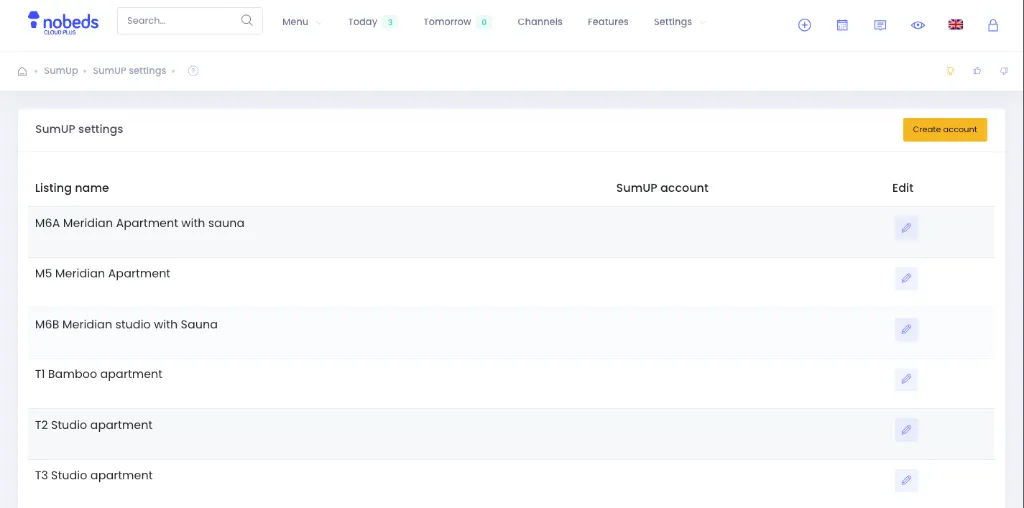Change language via UK flag icon
The image size is (1024, 508).
[x=955, y=25]
